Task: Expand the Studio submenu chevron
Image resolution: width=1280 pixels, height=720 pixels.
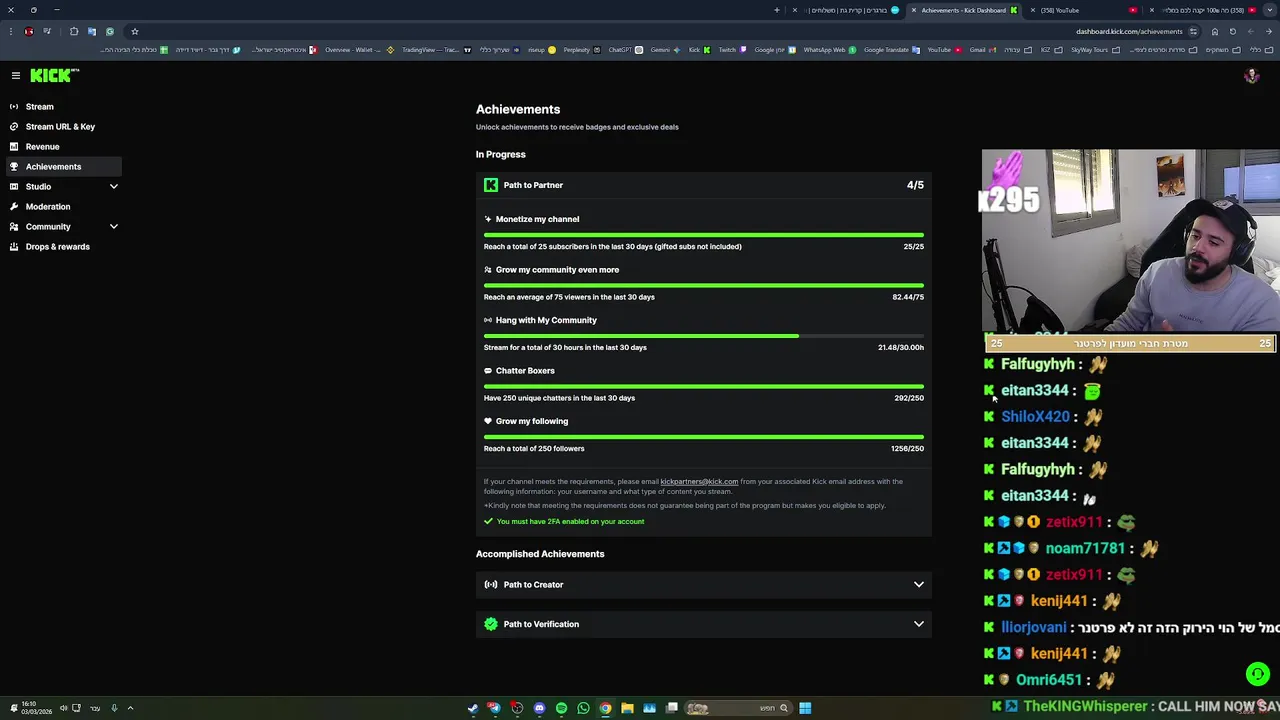Action: 113,186
